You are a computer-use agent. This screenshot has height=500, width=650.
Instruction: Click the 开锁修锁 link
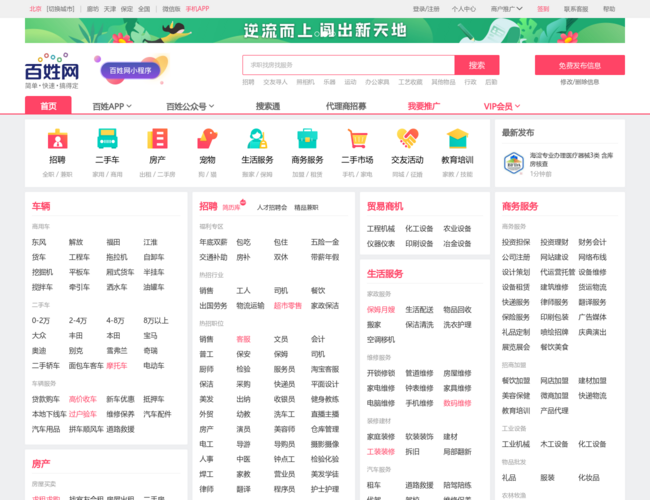tap(381, 373)
